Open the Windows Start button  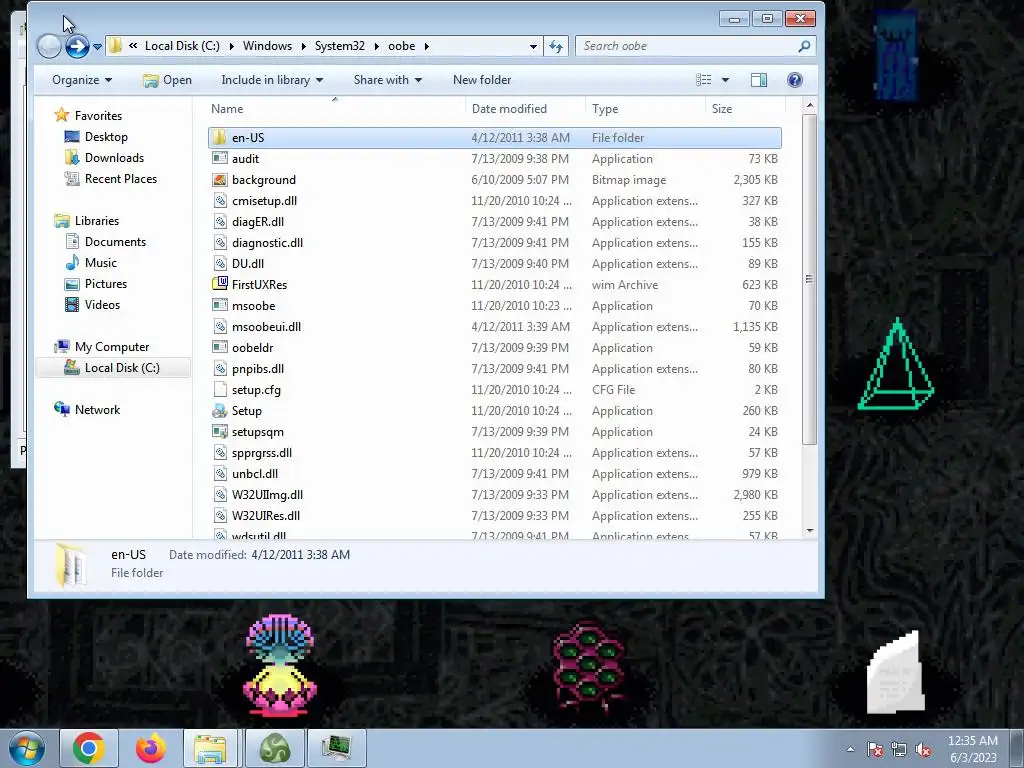click(25, 748)
